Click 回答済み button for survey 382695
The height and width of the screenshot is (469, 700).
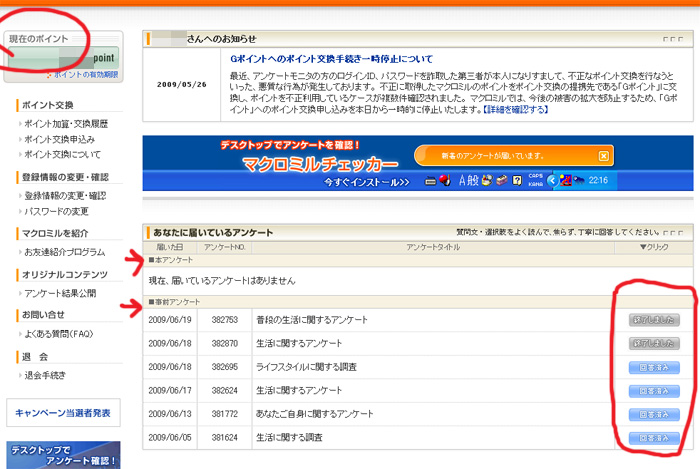point(654,367)
